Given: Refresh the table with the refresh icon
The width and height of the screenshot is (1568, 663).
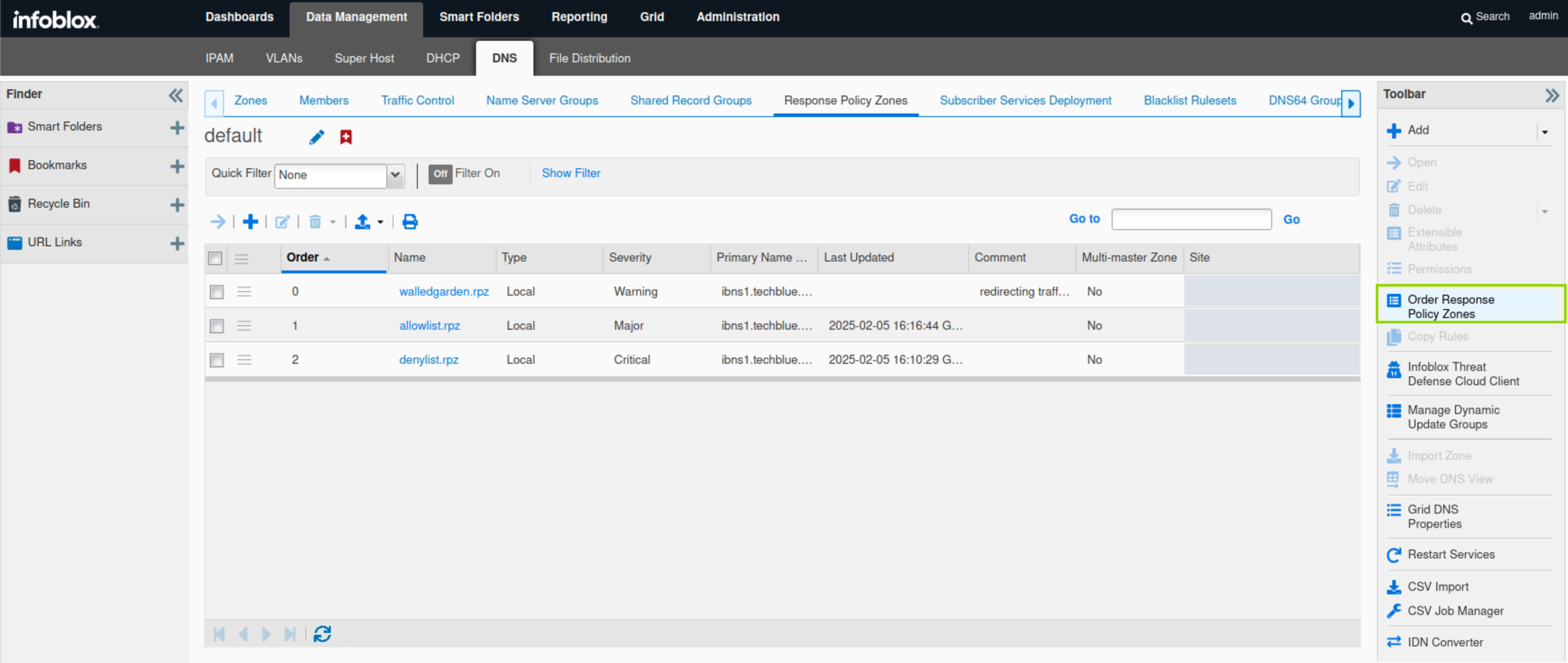Looking at the screenshot, I should tap(322, 634).
